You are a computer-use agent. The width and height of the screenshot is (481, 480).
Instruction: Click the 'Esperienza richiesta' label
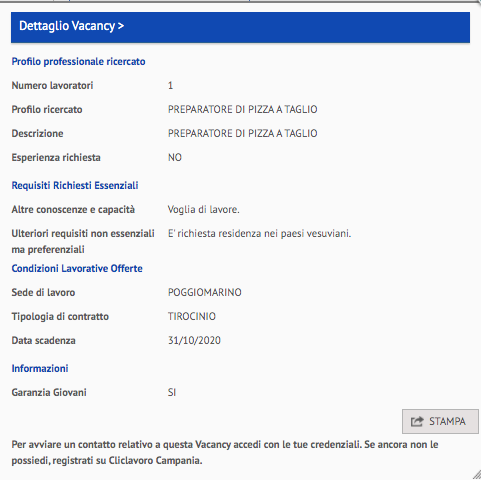pyautogui.click(x=56, y=158)
